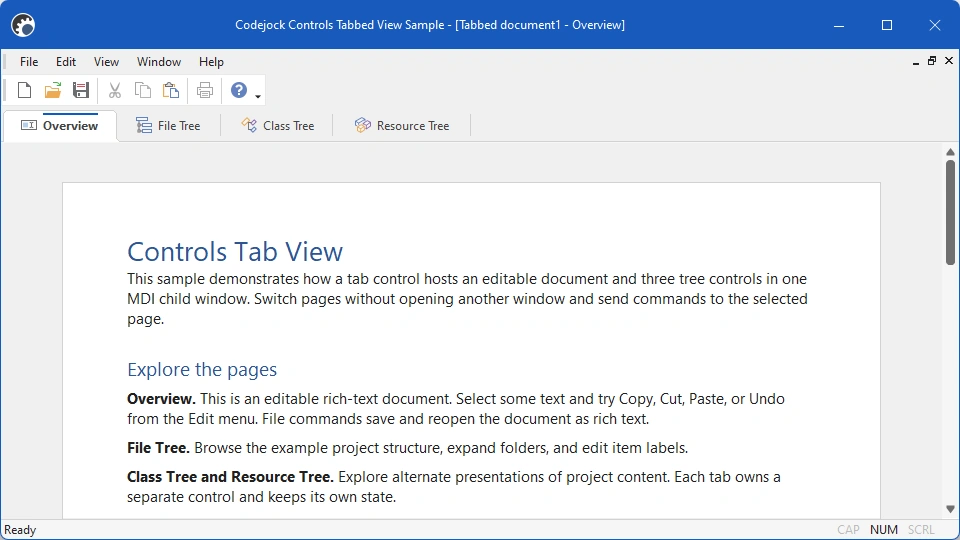
Task: Switch to the File Tree tab
Action: click(x=168, y=126)
